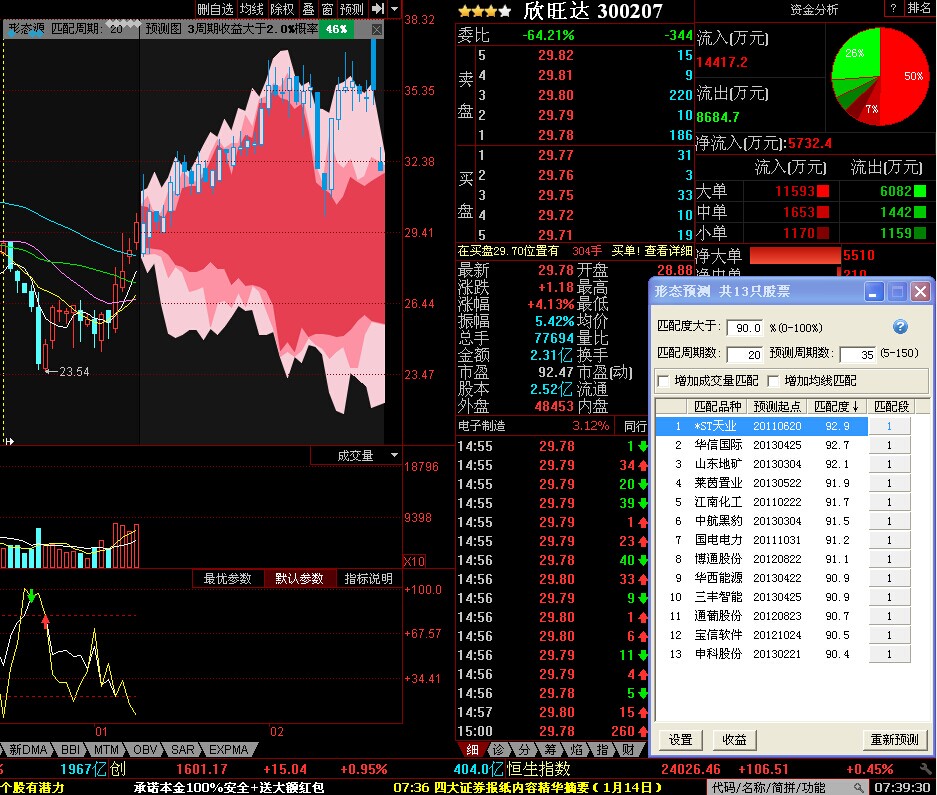937x795 pixels.
Task: Sort by the 匹配度 column header
Action: click(x=837, y=406)
